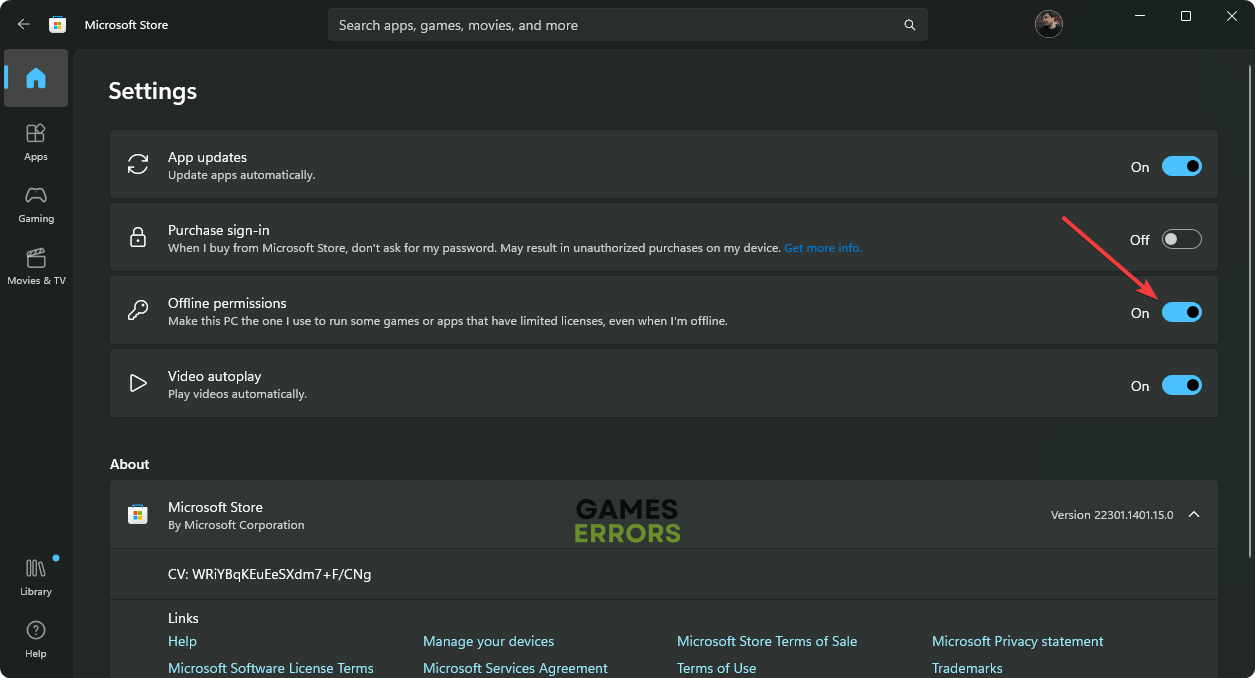Go to the Home page in sidebar
The width and height of the screenshot is (1255, 678).
[x=36, y=78]
